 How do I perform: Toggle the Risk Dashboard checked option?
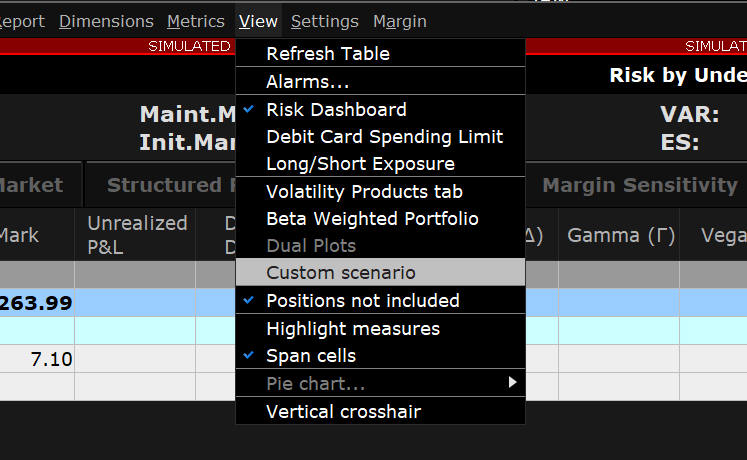[x=336, y=110]
